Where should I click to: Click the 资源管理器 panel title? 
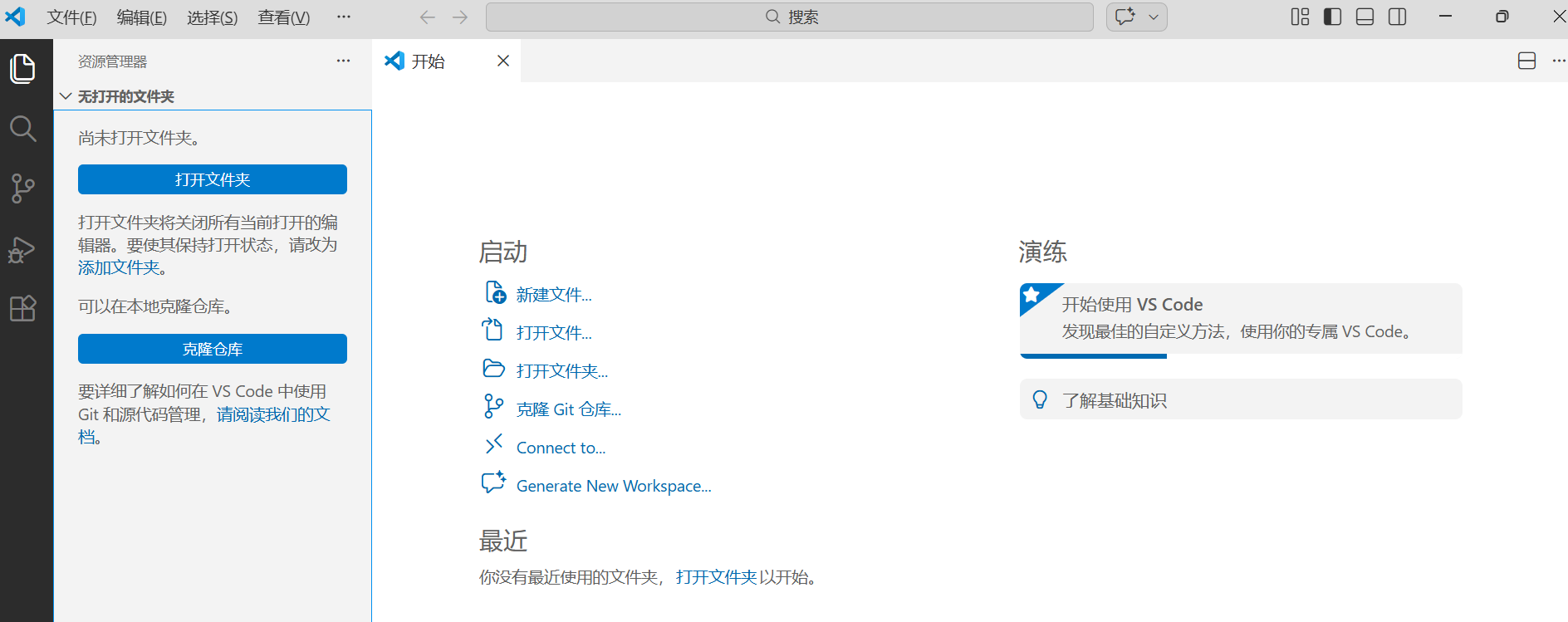[112, 61]
